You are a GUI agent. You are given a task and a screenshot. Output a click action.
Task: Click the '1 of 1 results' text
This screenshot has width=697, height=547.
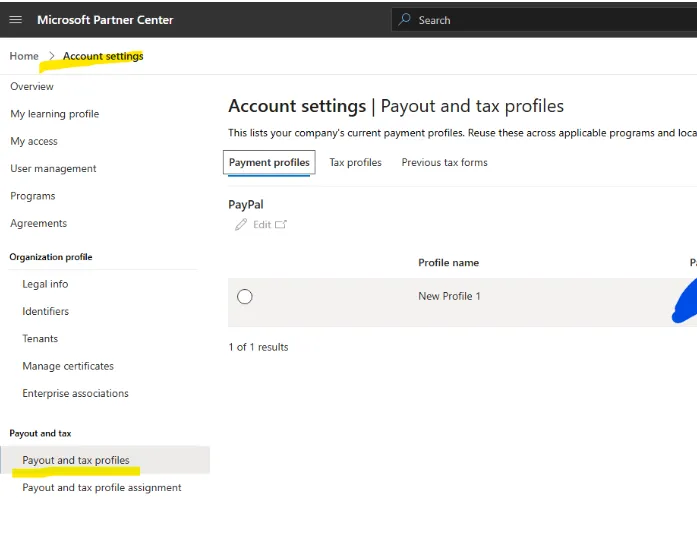258,347
